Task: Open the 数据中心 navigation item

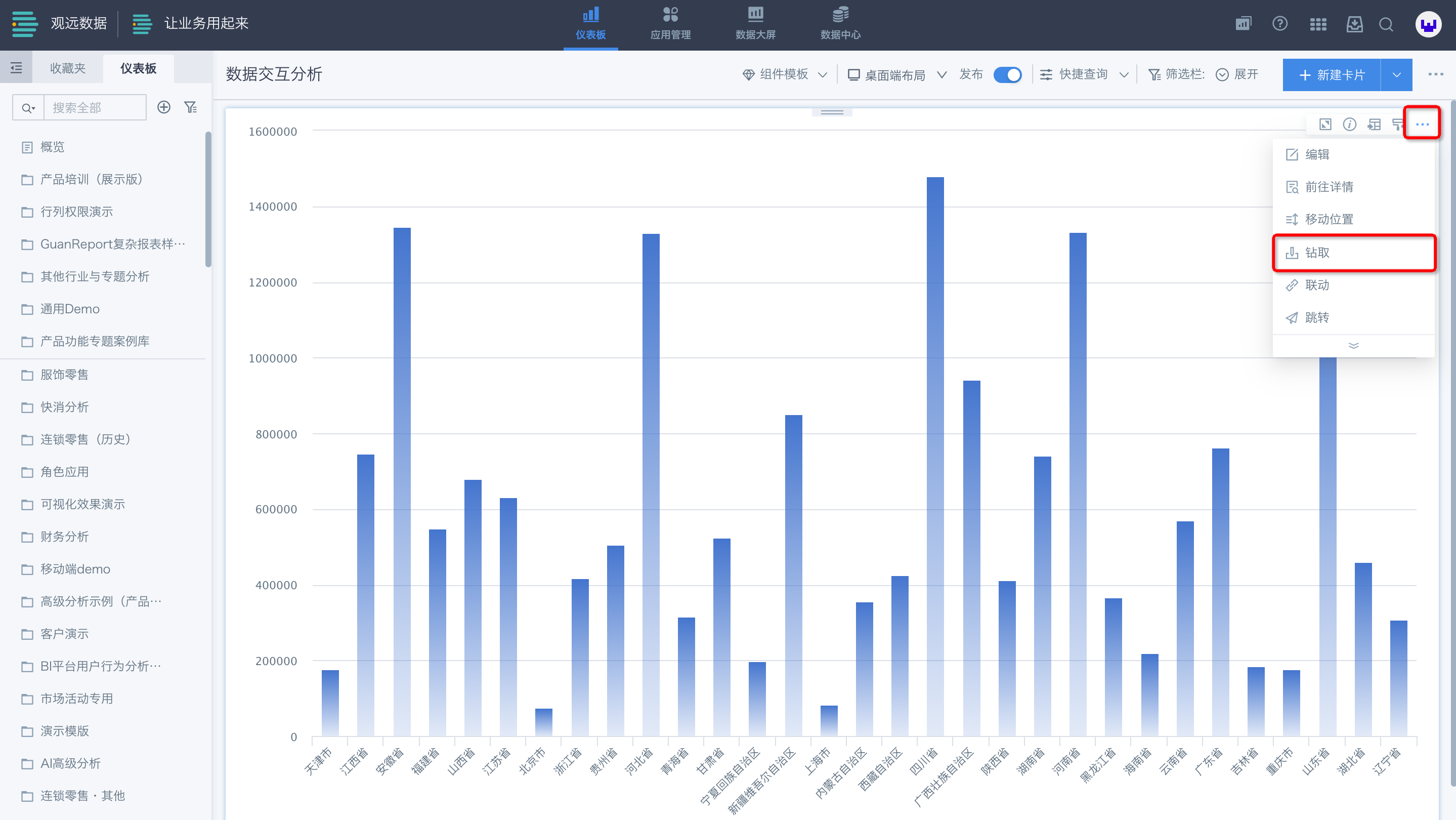Action: [x=840, y=23]
